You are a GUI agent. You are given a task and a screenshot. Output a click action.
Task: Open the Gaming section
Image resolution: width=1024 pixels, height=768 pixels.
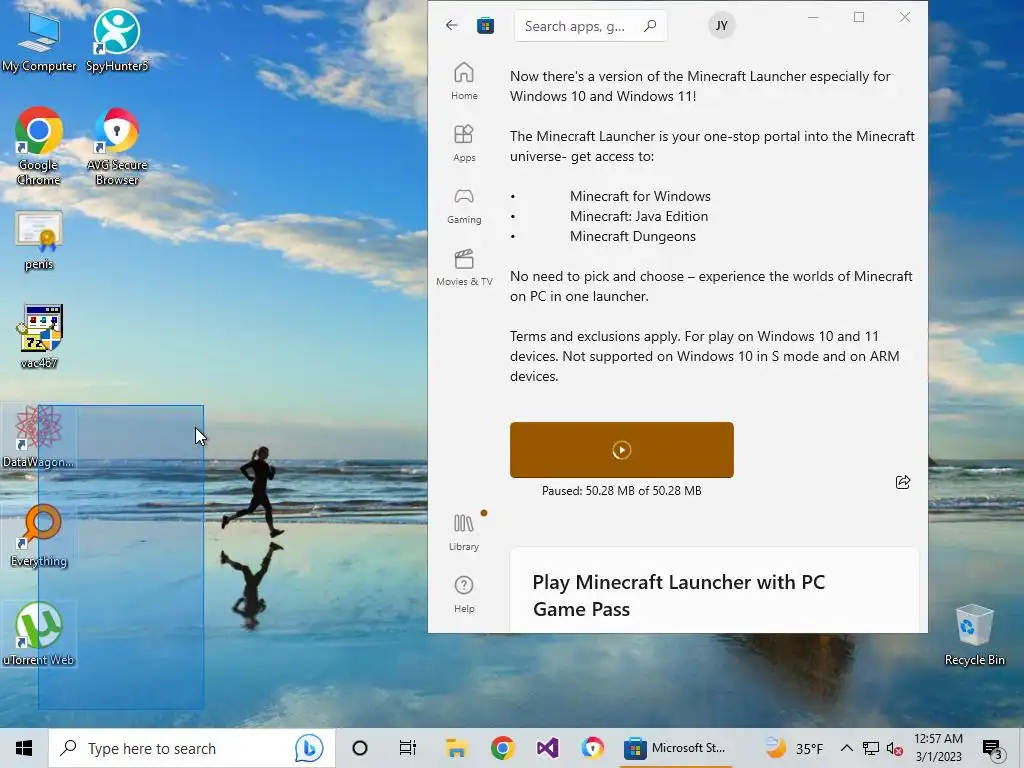pos(464,205)
